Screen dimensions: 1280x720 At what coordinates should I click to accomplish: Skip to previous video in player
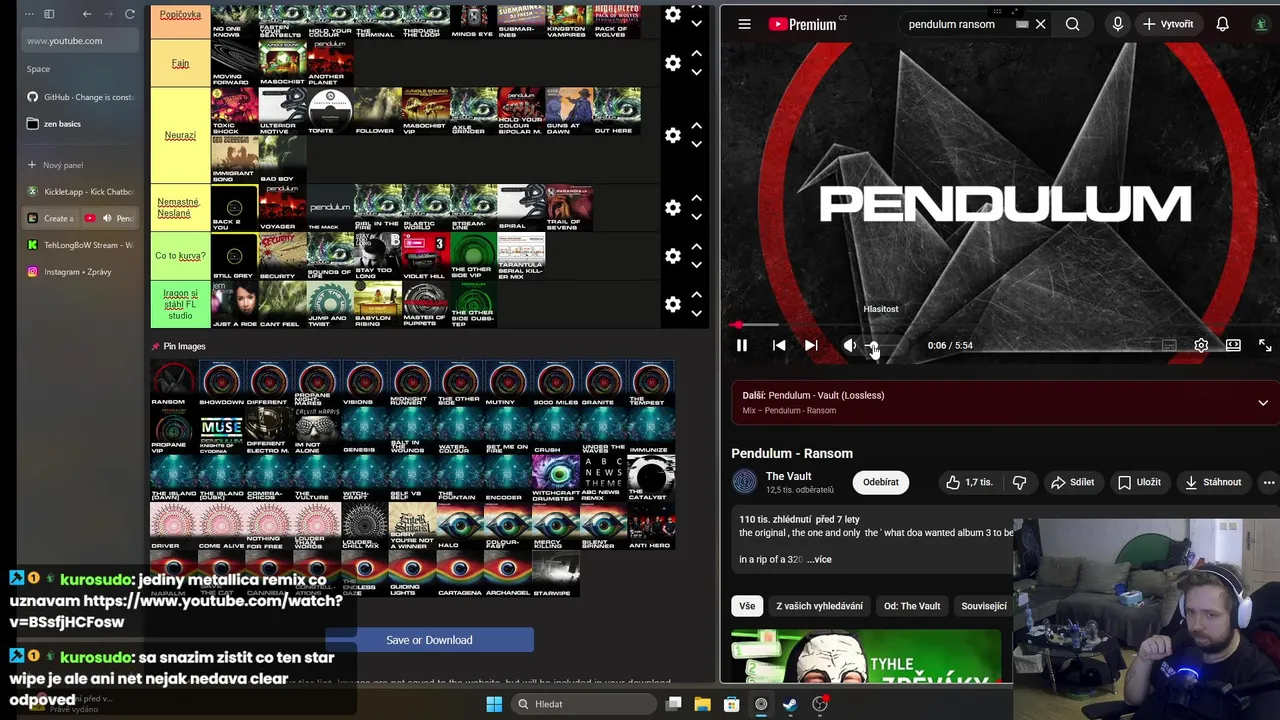point(779,345)
